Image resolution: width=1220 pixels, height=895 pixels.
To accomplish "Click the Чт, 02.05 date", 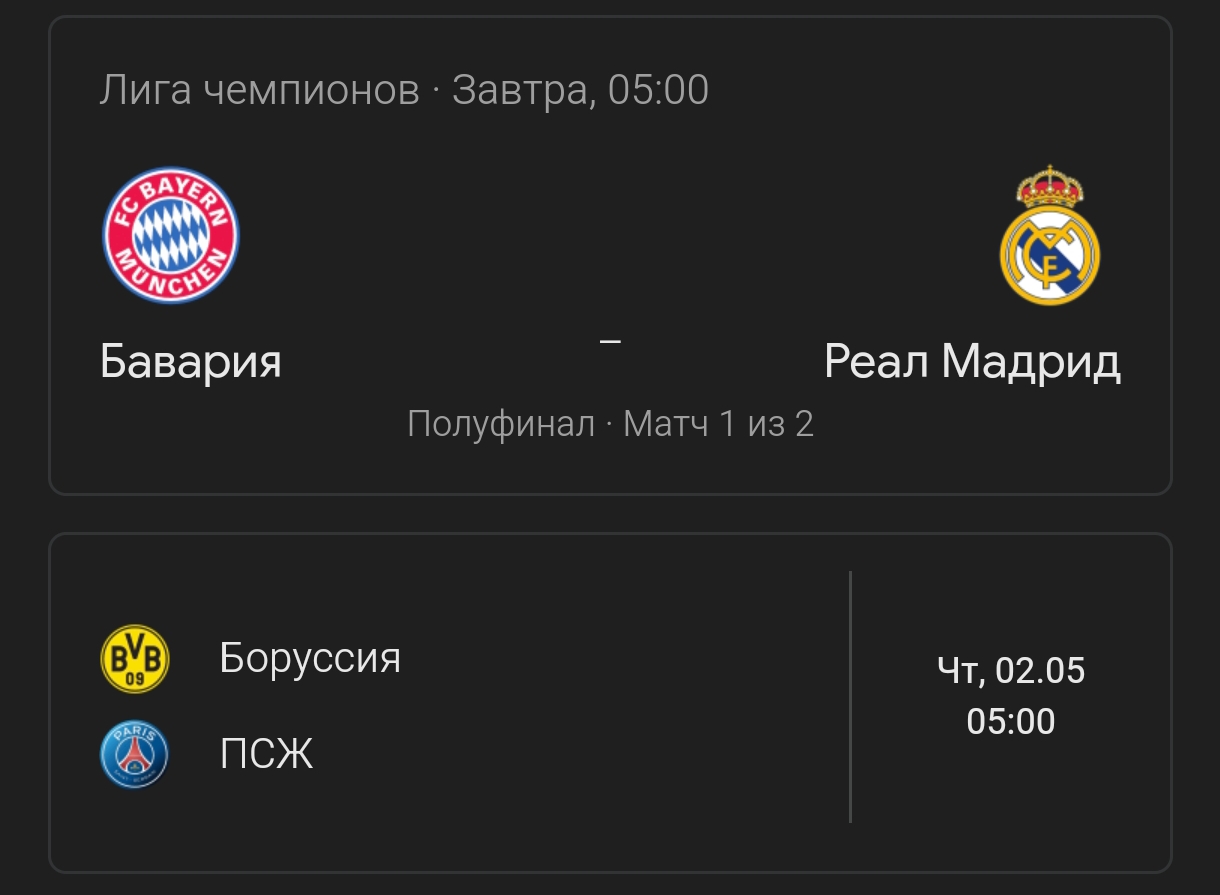I will [1011, 670].
